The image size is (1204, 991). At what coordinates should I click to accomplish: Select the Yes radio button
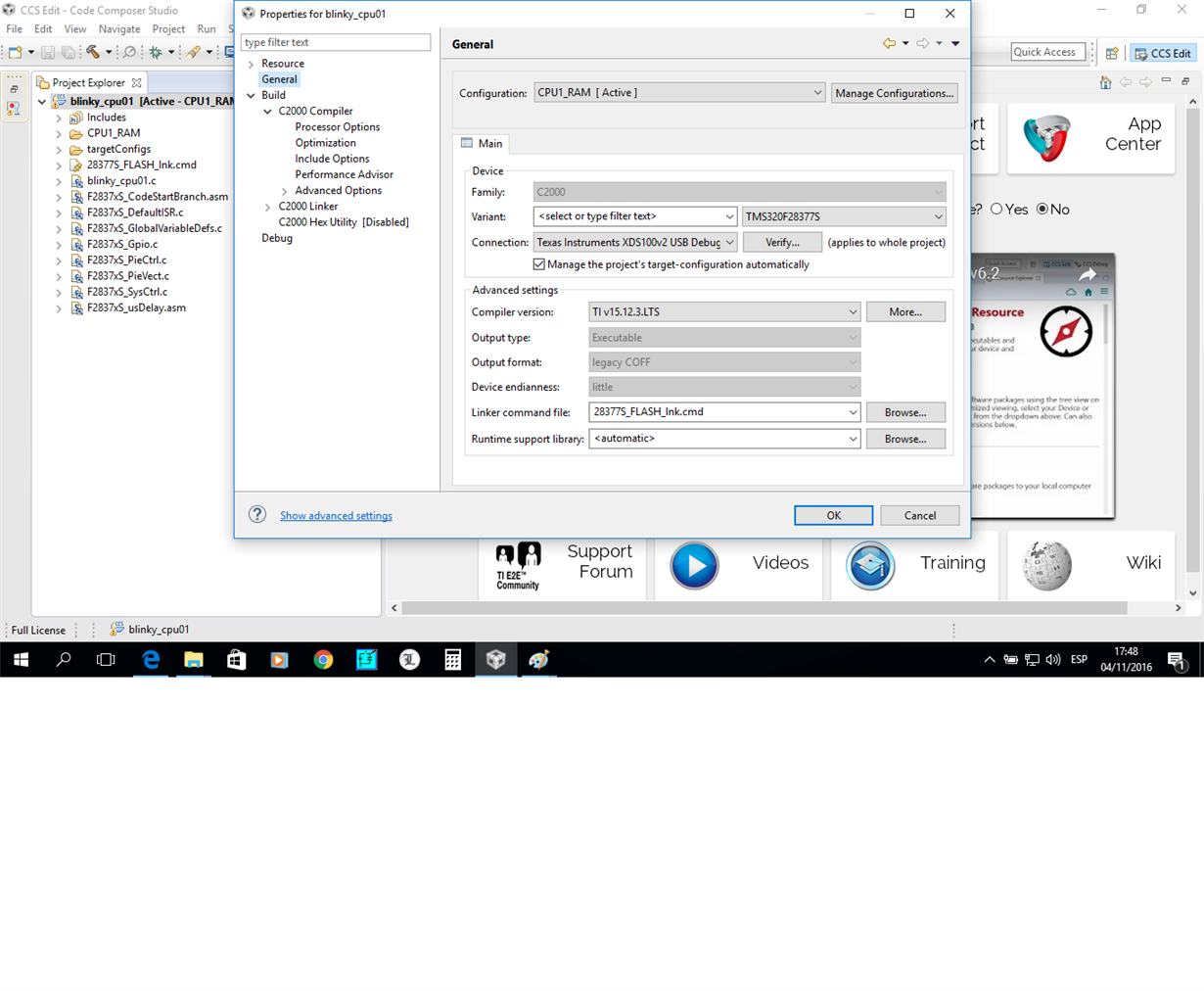[x=996, y=209]
